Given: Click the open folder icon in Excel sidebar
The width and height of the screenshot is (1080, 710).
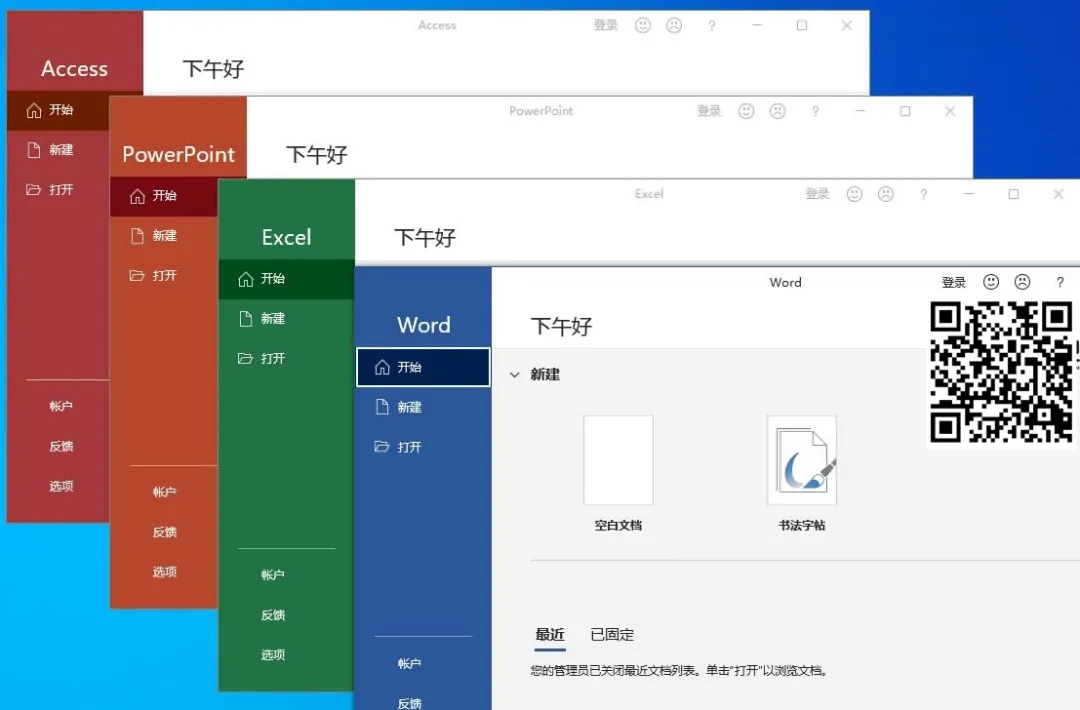Looking at the screenshot, I should pos(245,358).
